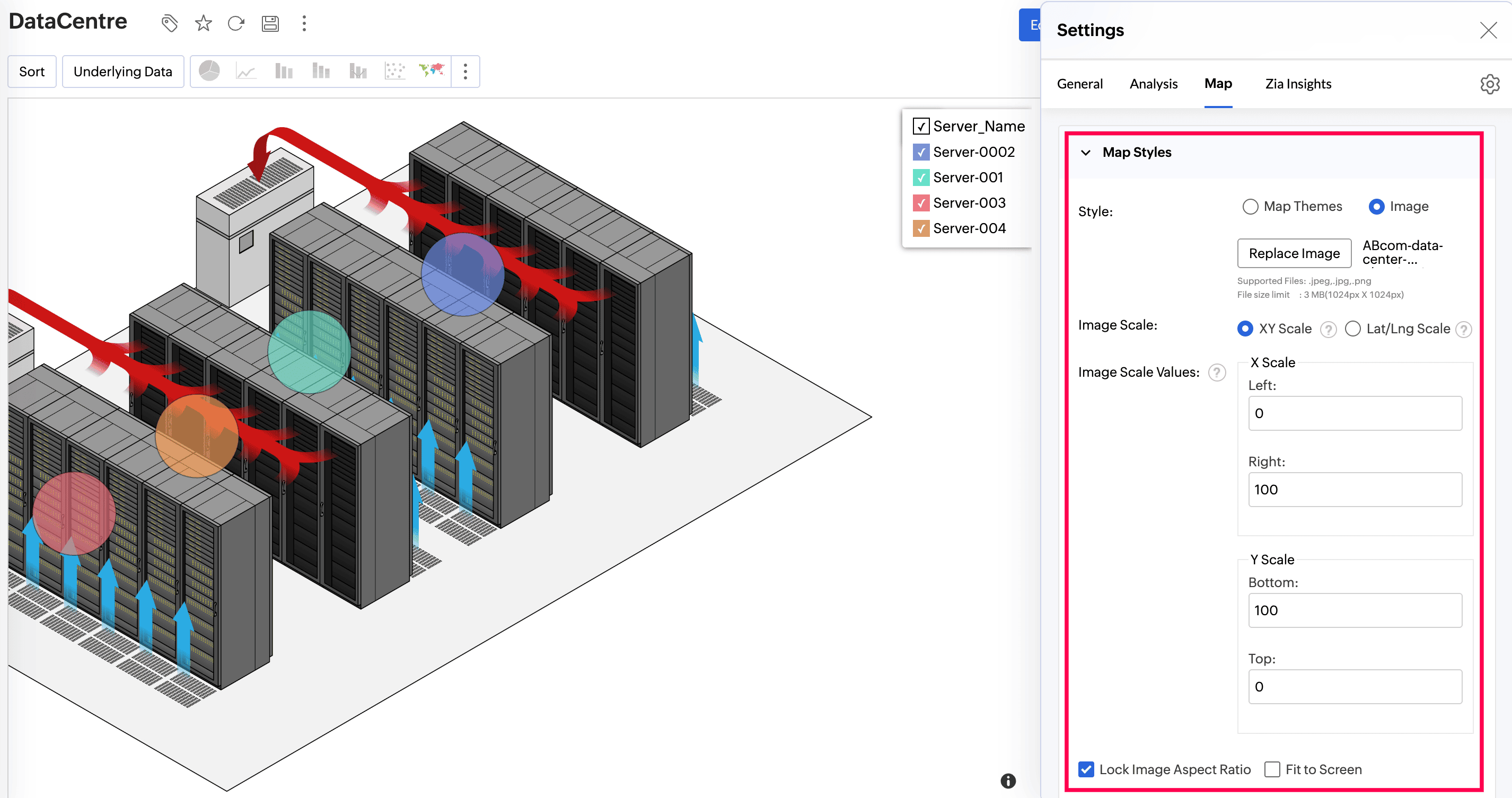The height and width of the screenshot is (798, 1512).
Task: Select the geo map chart icon
Action: point(432,70)
